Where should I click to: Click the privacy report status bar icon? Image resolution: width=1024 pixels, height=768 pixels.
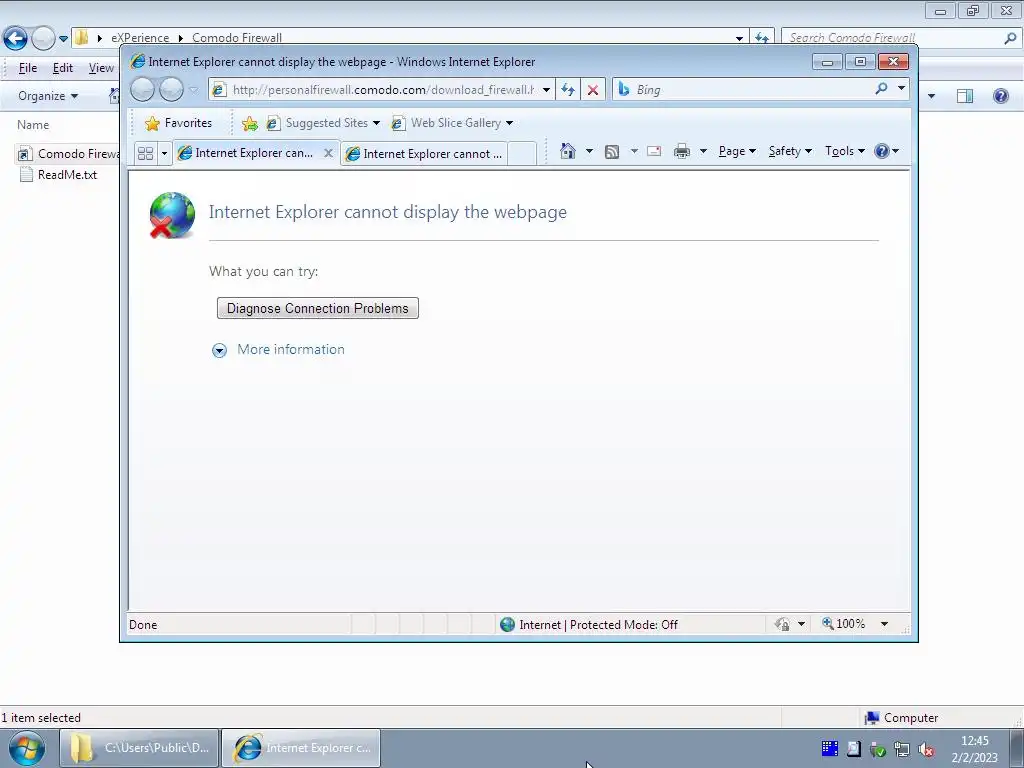(x=782, y=624)
